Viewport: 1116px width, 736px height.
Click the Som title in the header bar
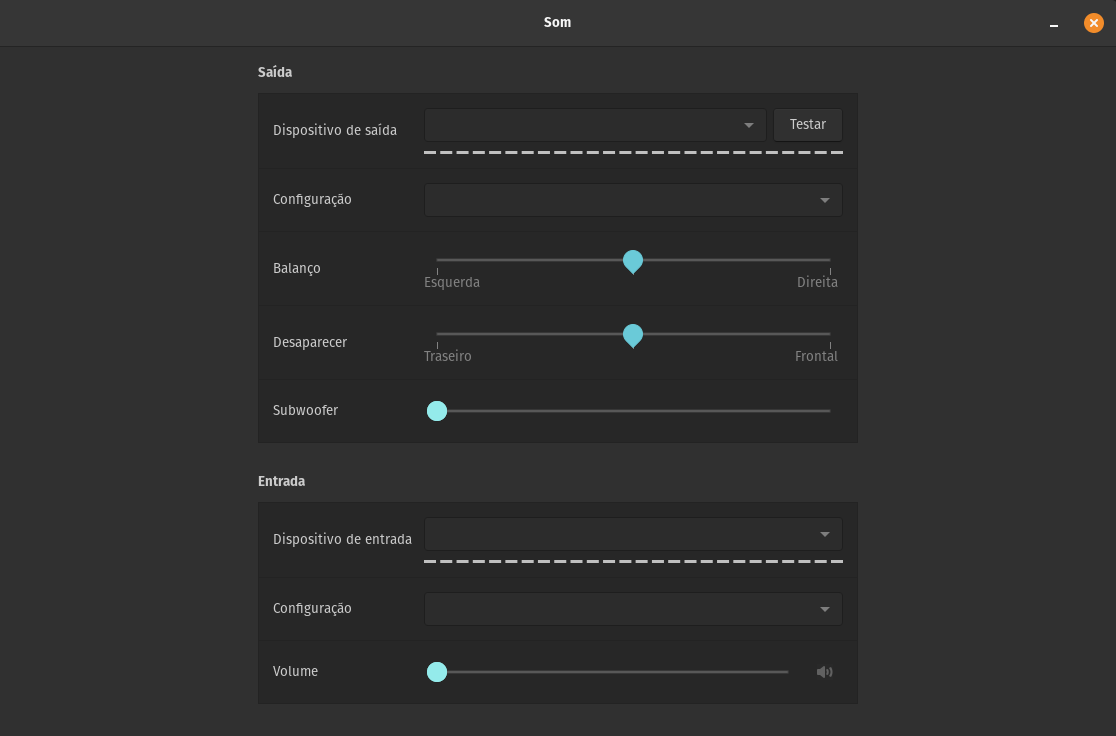(557, 22)
